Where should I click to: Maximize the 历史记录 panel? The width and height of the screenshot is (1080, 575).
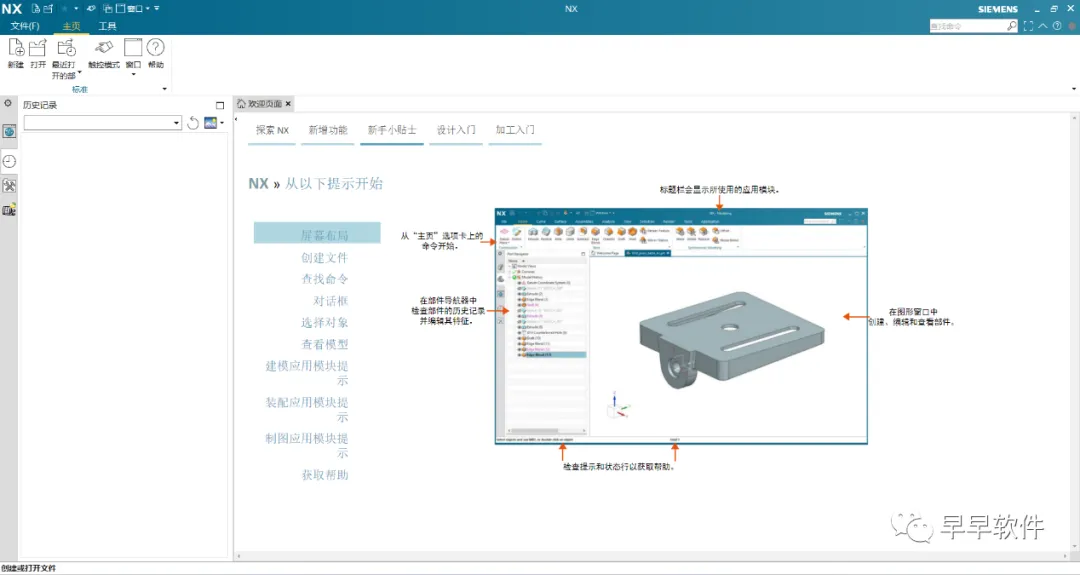220,105
